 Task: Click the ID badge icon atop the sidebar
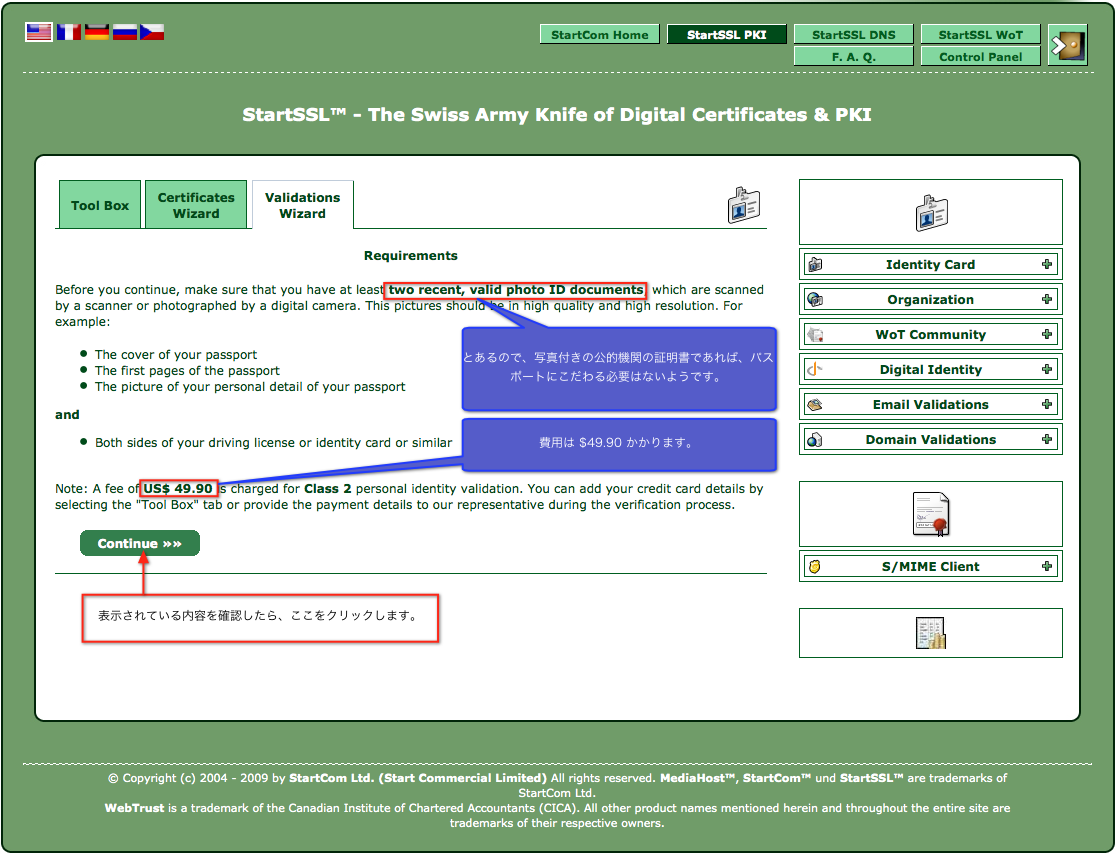pyautogui.click(x=931, y=212)
